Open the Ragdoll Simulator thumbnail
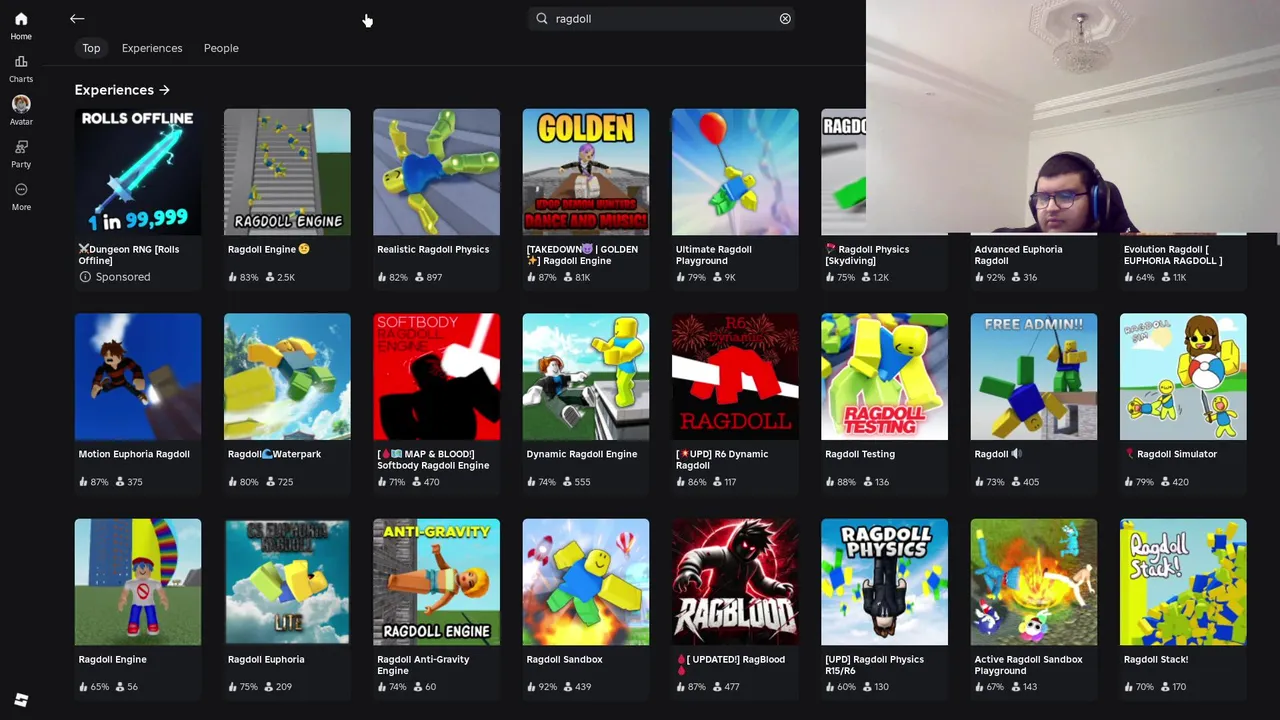This screenshot has width=1280, height=720. coord(1183,377)
